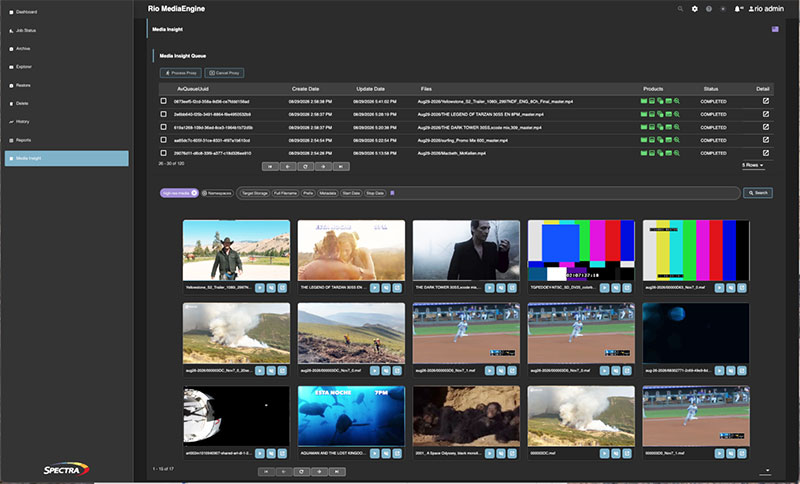Open History in the sidebar
This screenshot has height=484, width=800.
(x=22, y=122)
